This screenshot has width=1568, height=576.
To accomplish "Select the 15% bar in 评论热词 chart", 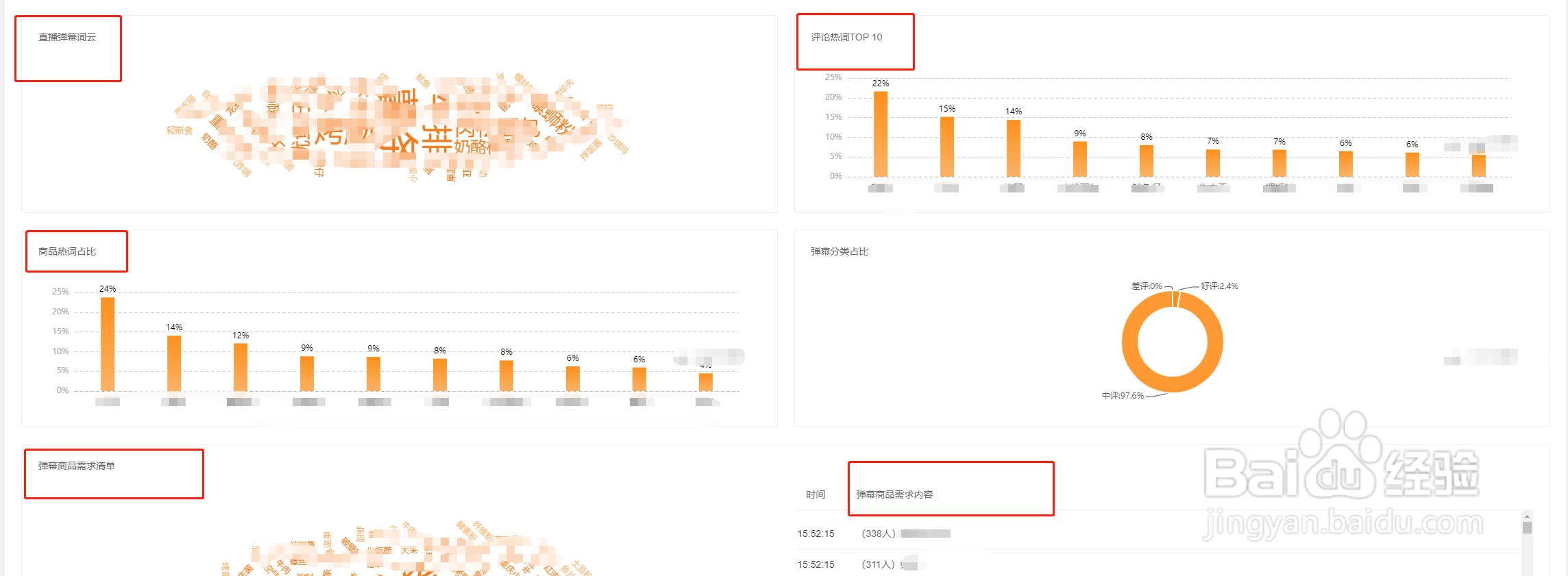I will pyautogui.click(x=947, y=147).
